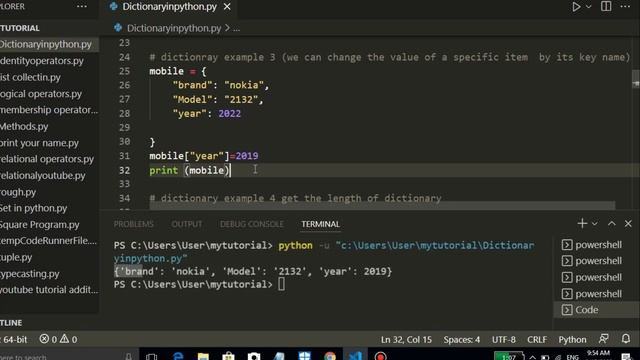Screen dimensions: 640x360
Task: Click line number 31 in the gutter
Action: pos(124,156)
